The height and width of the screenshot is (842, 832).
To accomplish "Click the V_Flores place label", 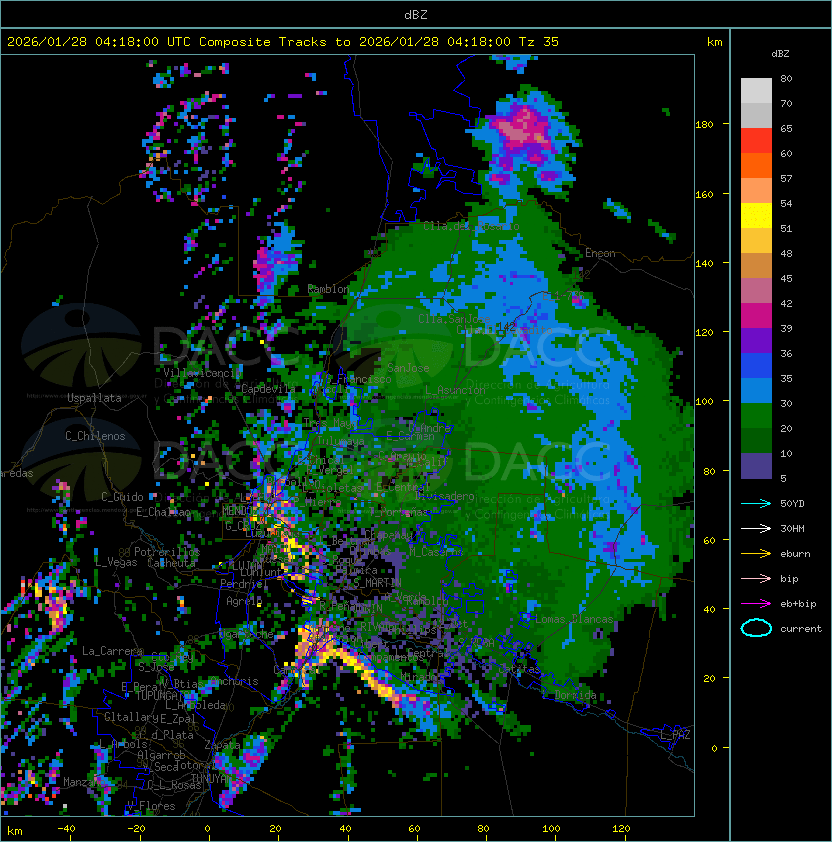I will (x=151, y=806).
